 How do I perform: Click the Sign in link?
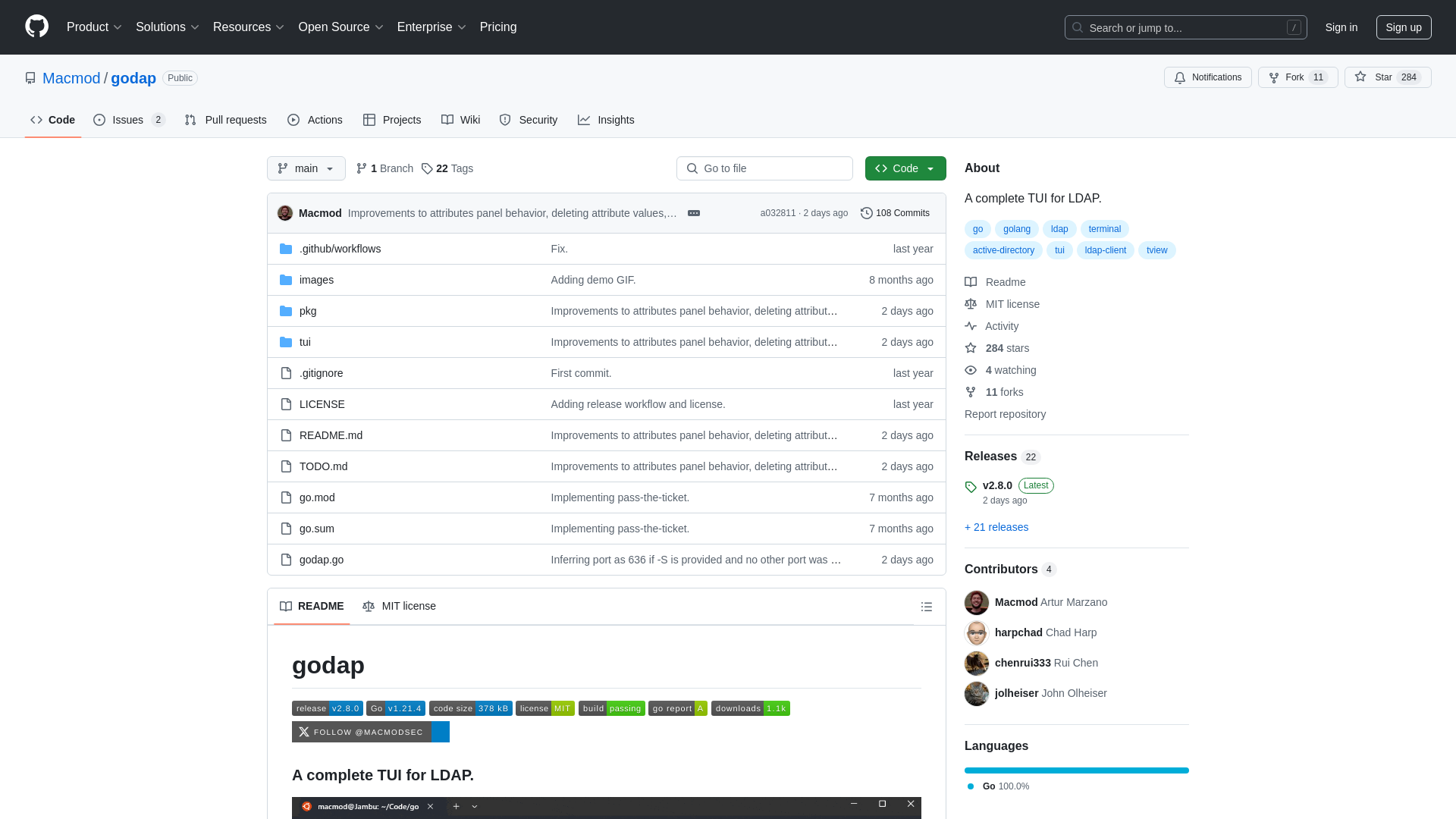click(1341, 27)
